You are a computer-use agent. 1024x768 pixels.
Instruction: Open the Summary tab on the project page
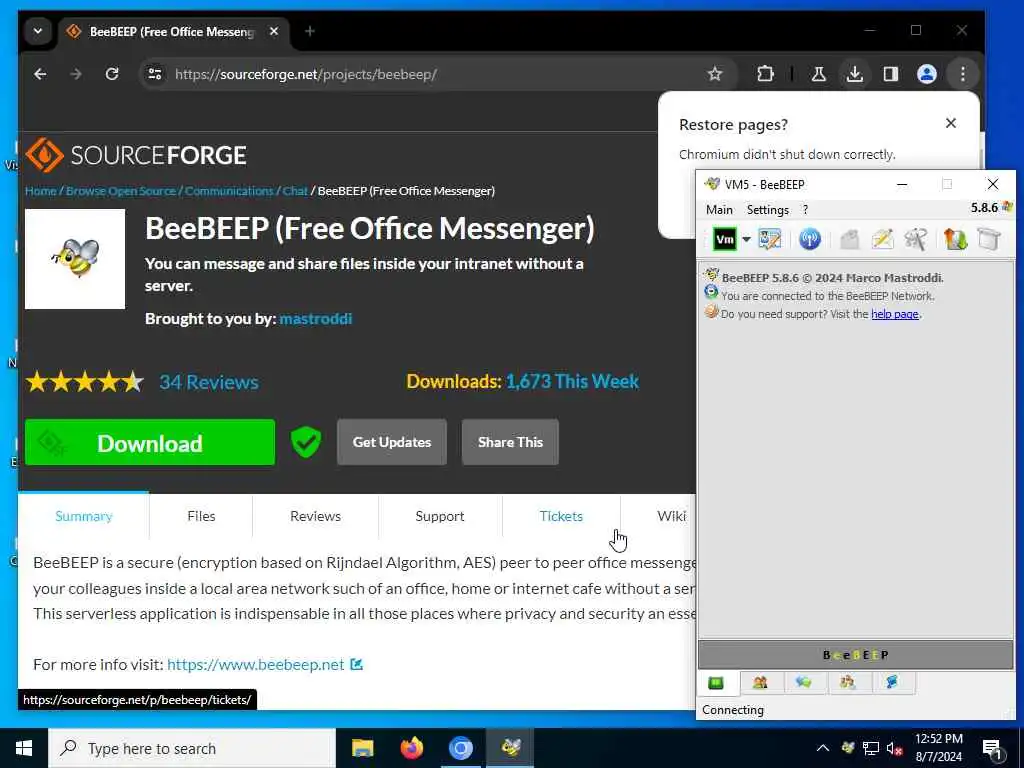coord(84,516)
